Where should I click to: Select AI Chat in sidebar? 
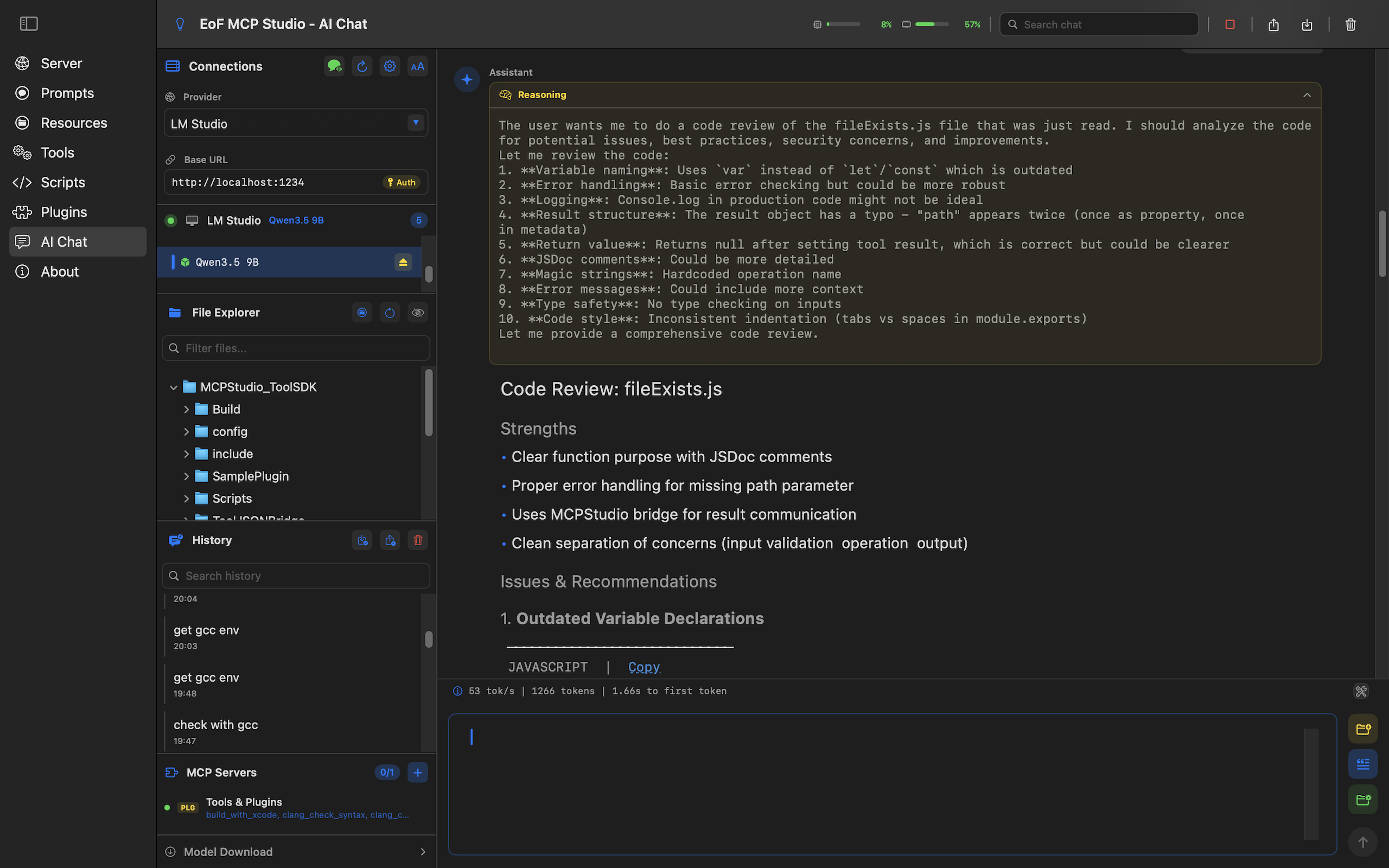tap(78, 242)
